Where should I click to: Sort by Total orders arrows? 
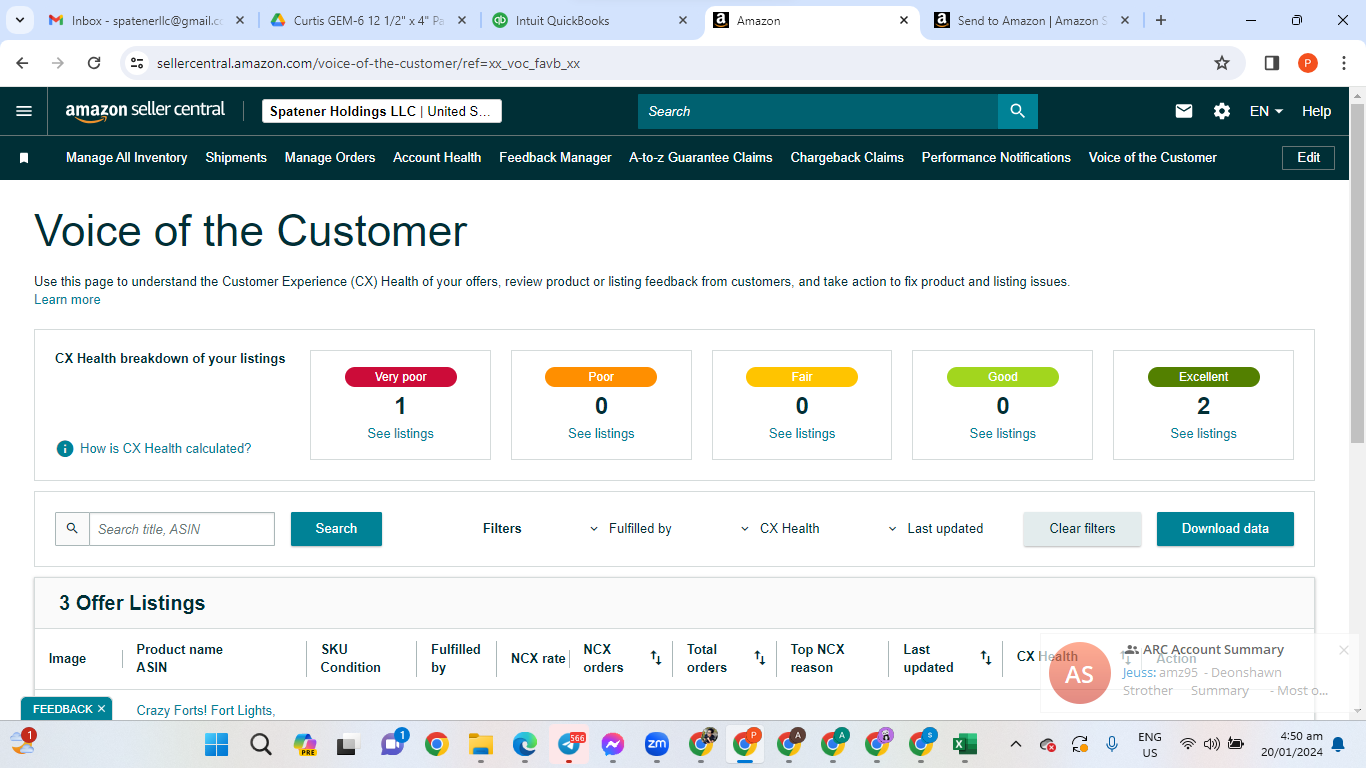pos(760,658)
